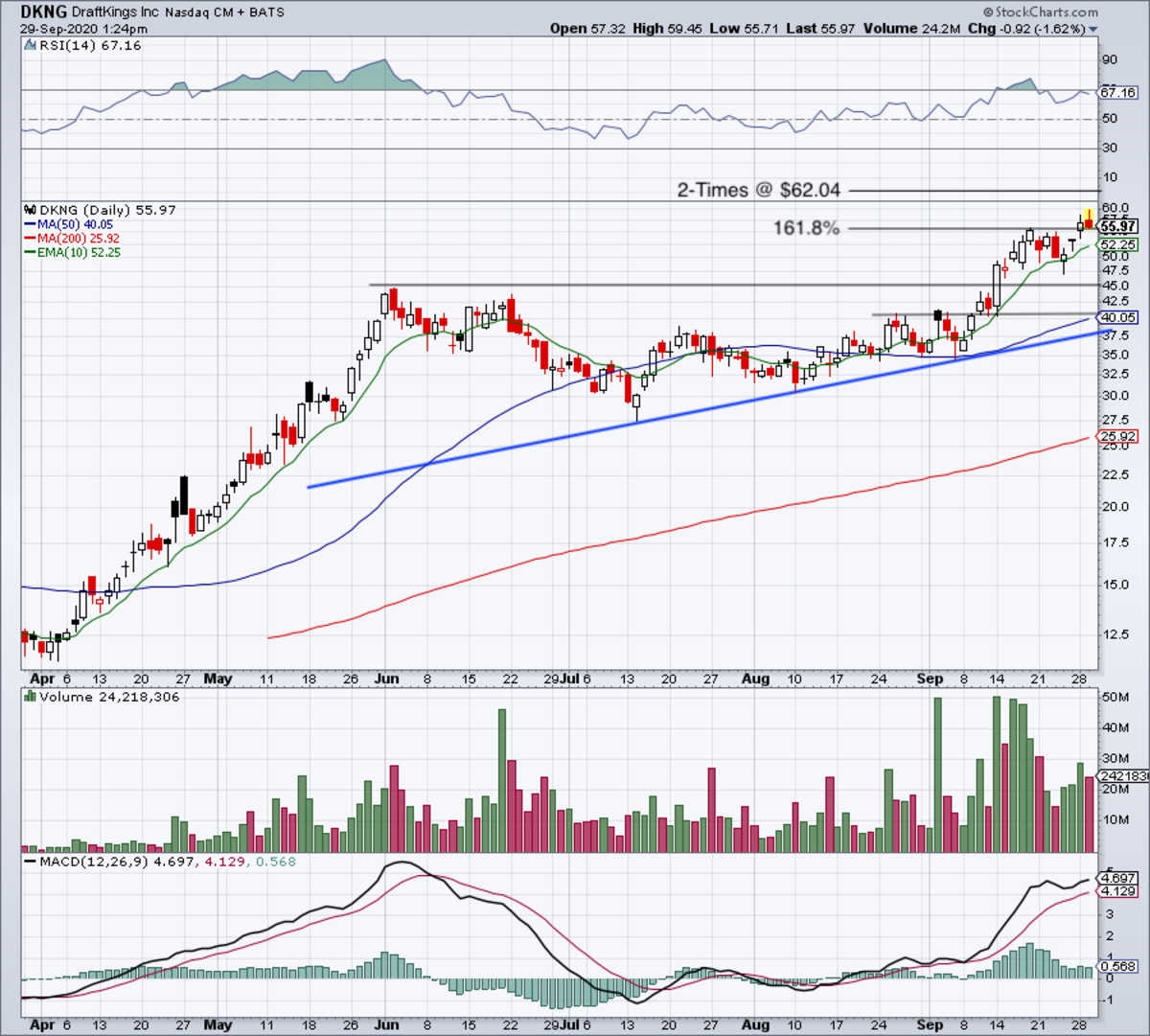The image size is (1150, 1036).
Task: Click the RSI(14) 67.16 indicator label
Action: 90,46
